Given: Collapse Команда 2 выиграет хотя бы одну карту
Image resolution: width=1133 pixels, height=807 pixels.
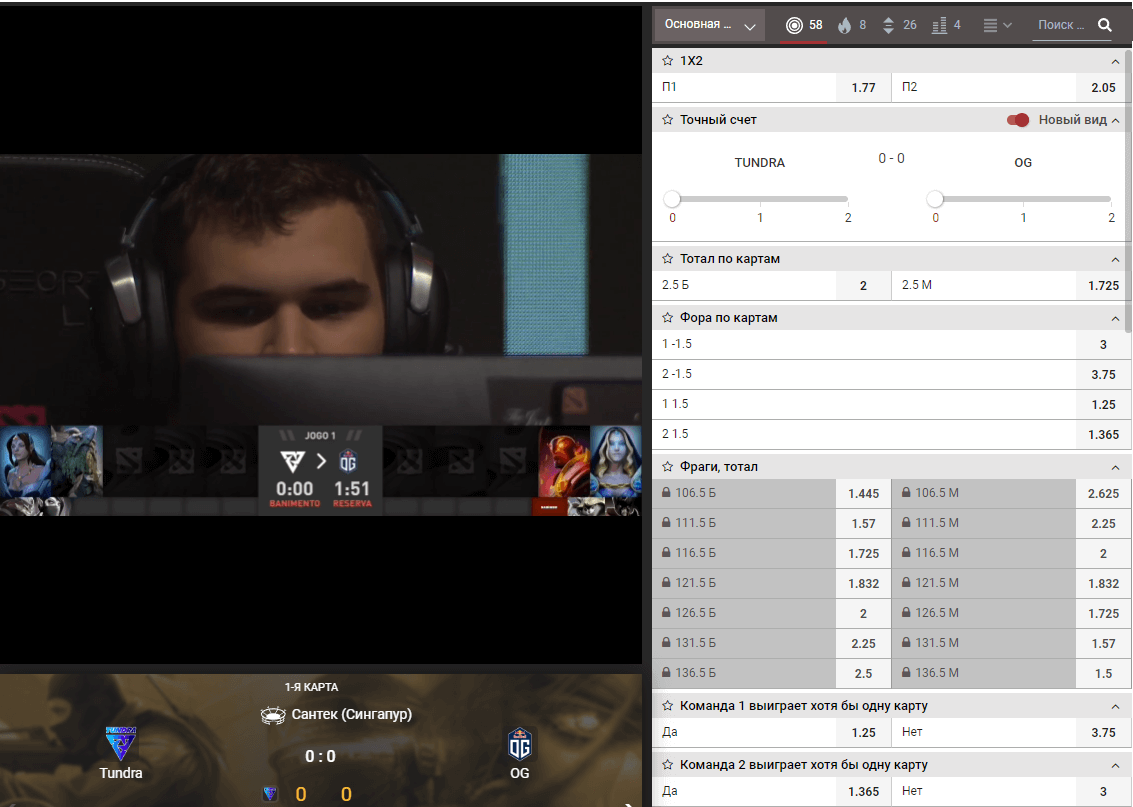Looking at the screenshot, I should (1115, 766).
